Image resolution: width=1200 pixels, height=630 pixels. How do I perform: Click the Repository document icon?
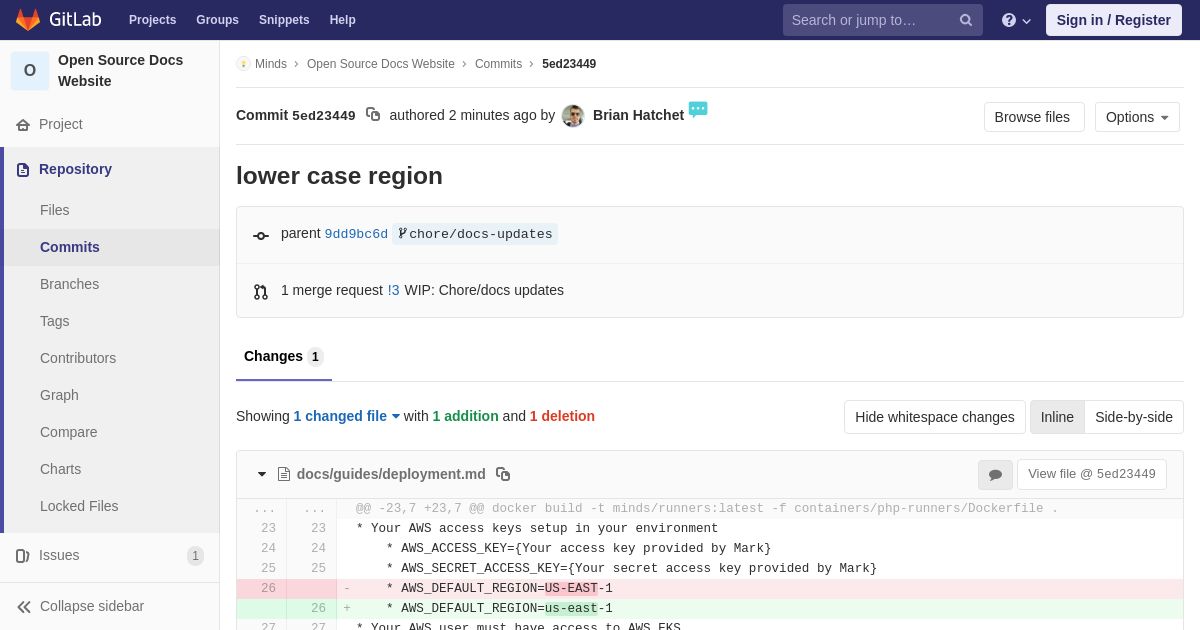coord(23,170)
